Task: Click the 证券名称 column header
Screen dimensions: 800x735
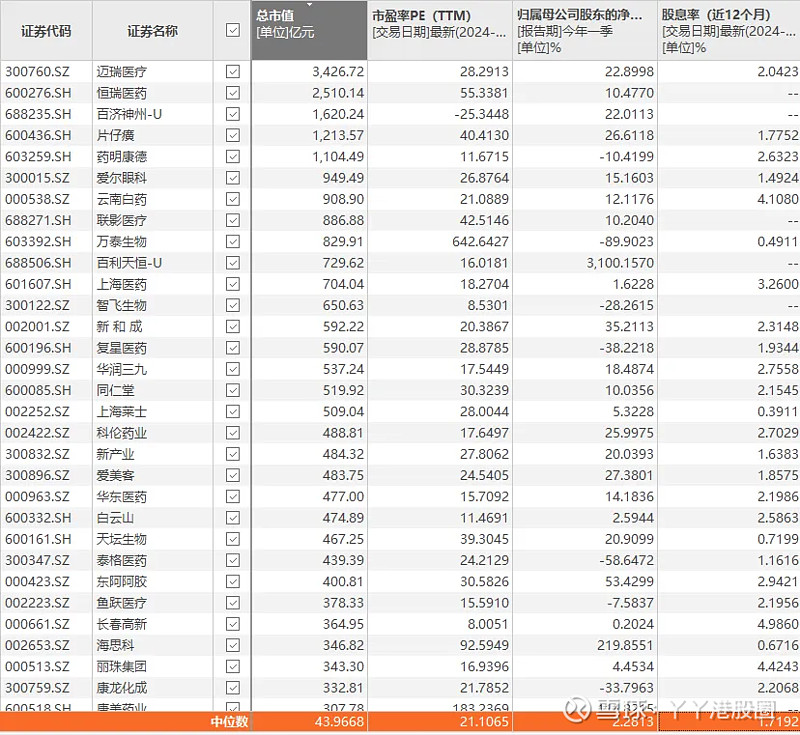Action: [153, 31]
